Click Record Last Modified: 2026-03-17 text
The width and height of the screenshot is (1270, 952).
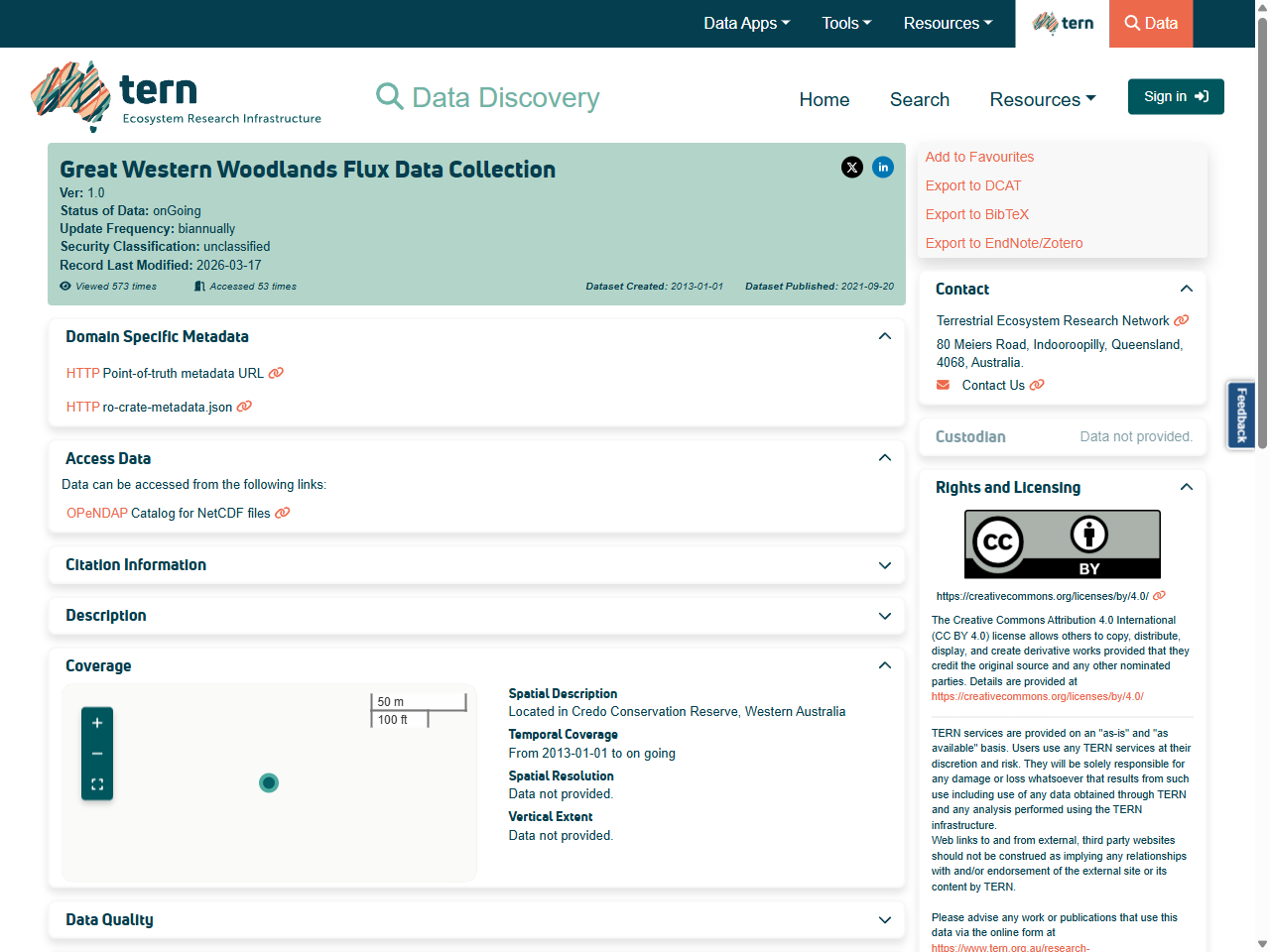click(161, 265)
